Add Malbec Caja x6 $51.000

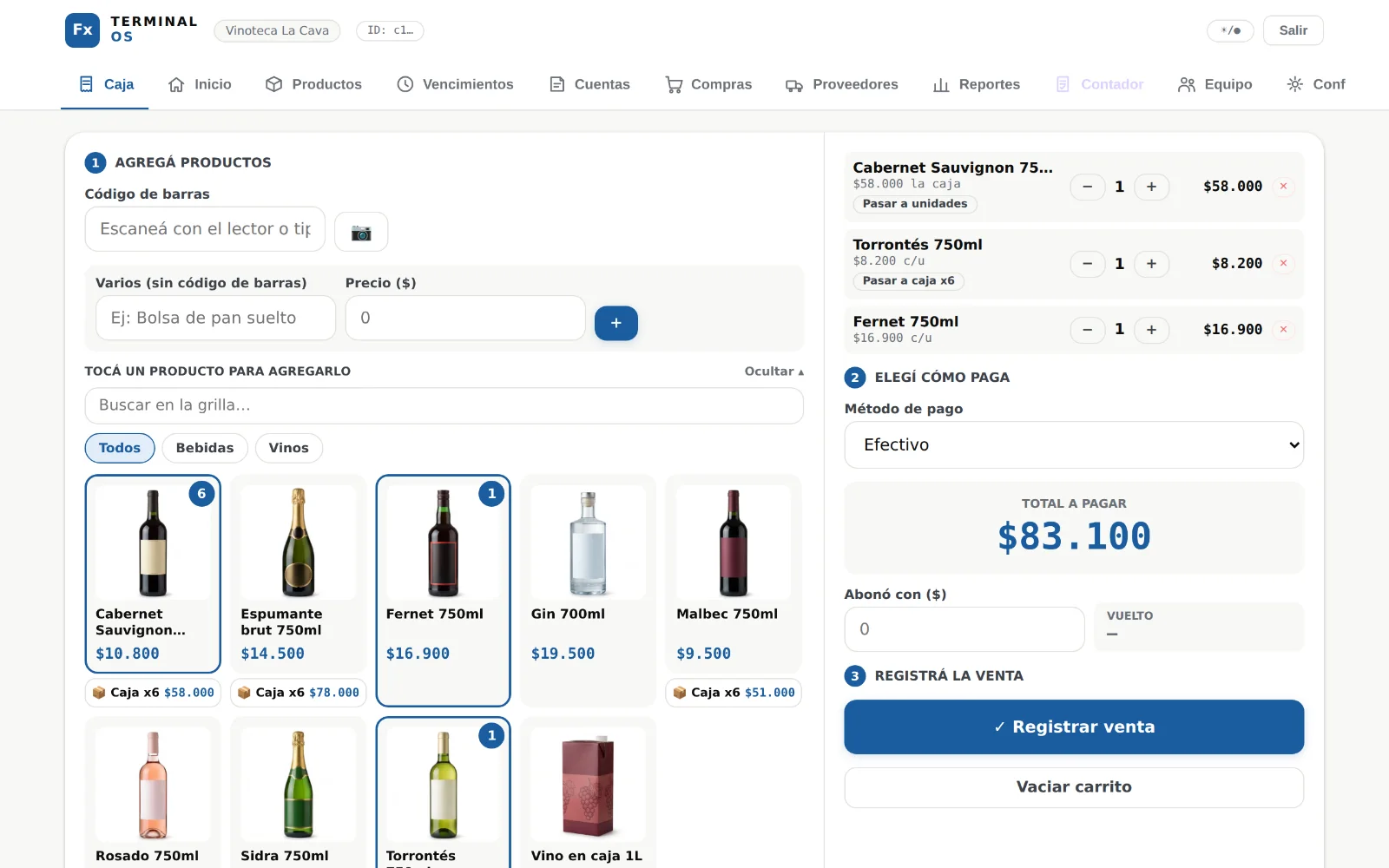pos(734,693)
